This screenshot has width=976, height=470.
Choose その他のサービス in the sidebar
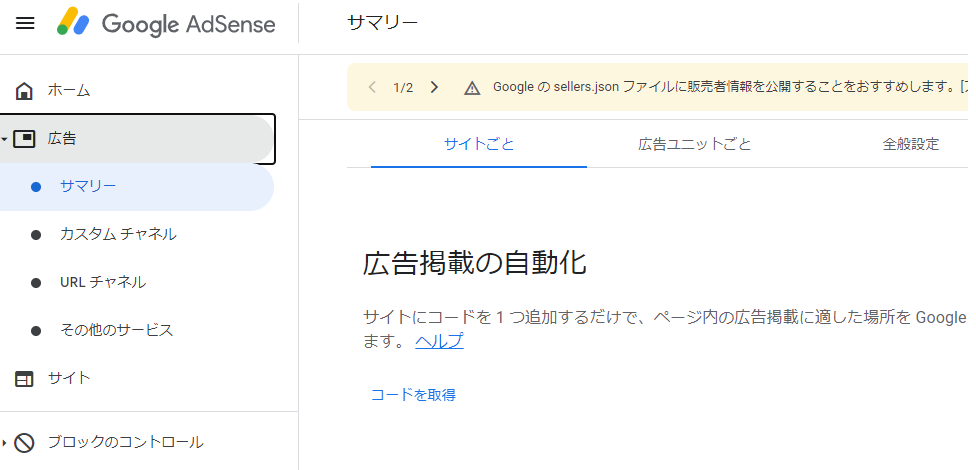(x=116, y=330)
